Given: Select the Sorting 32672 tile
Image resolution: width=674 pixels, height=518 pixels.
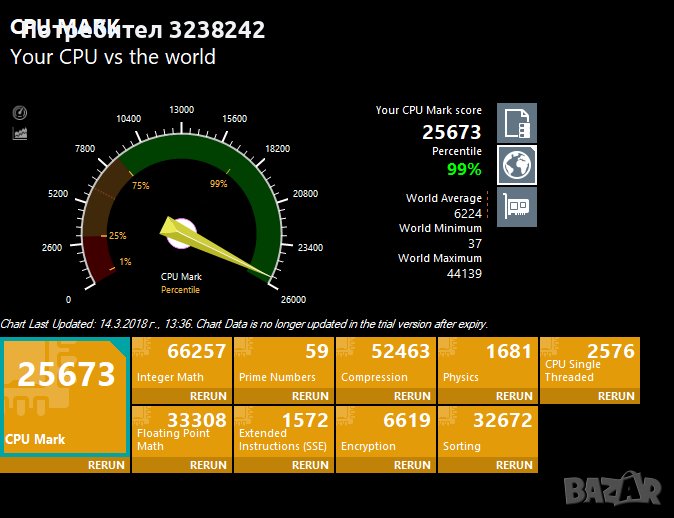Looking at the screenshot, I should [x=488, y=432].
